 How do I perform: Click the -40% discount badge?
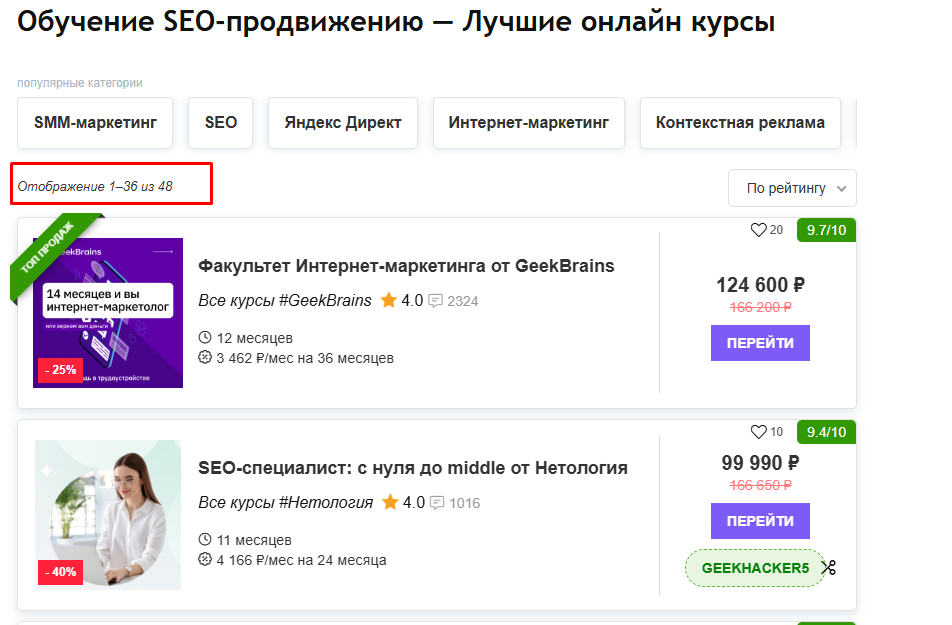60,572
